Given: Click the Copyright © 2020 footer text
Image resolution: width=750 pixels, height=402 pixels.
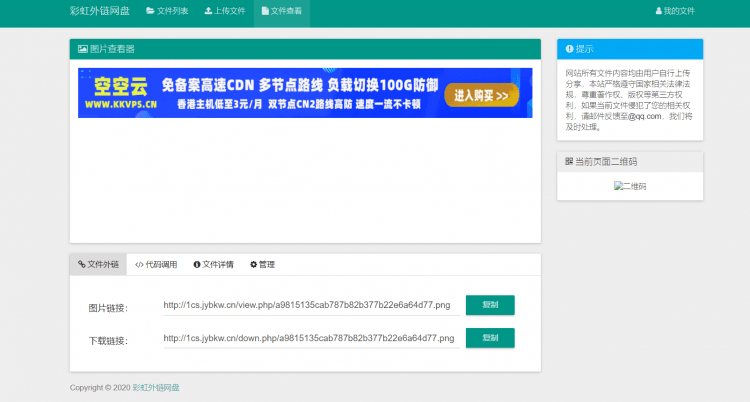Looking at the screenshot, I should coord(100,388).
